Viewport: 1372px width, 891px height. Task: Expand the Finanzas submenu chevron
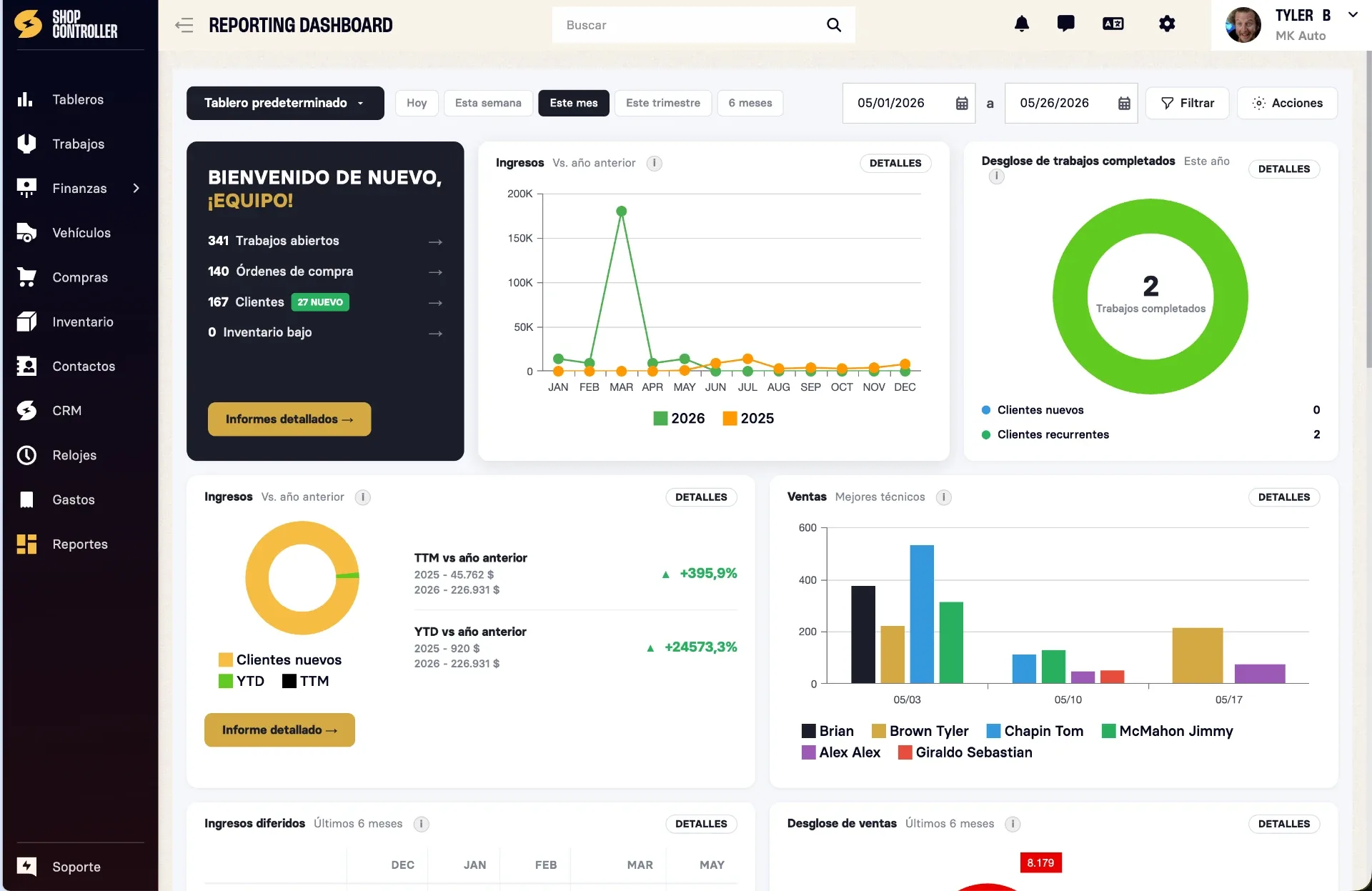pyautogui.click(x=136, y=188)
